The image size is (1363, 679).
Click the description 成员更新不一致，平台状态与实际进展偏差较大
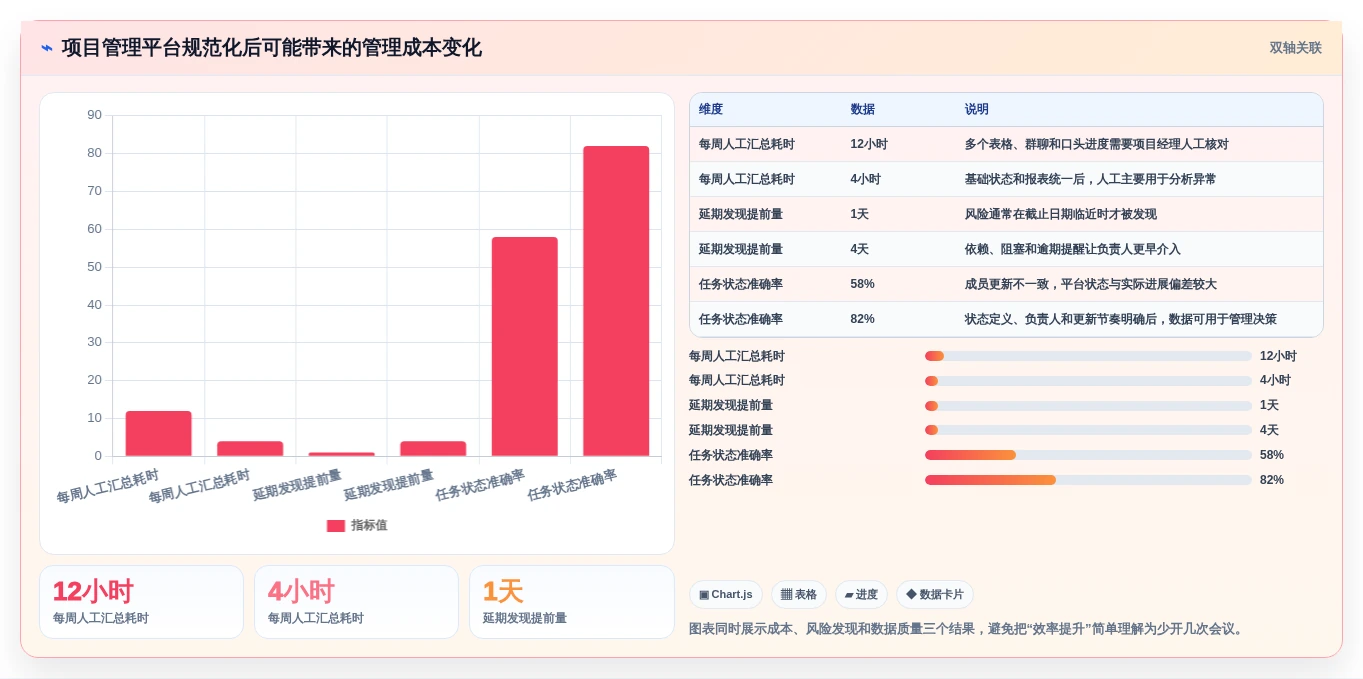(x=1091, y=284)
